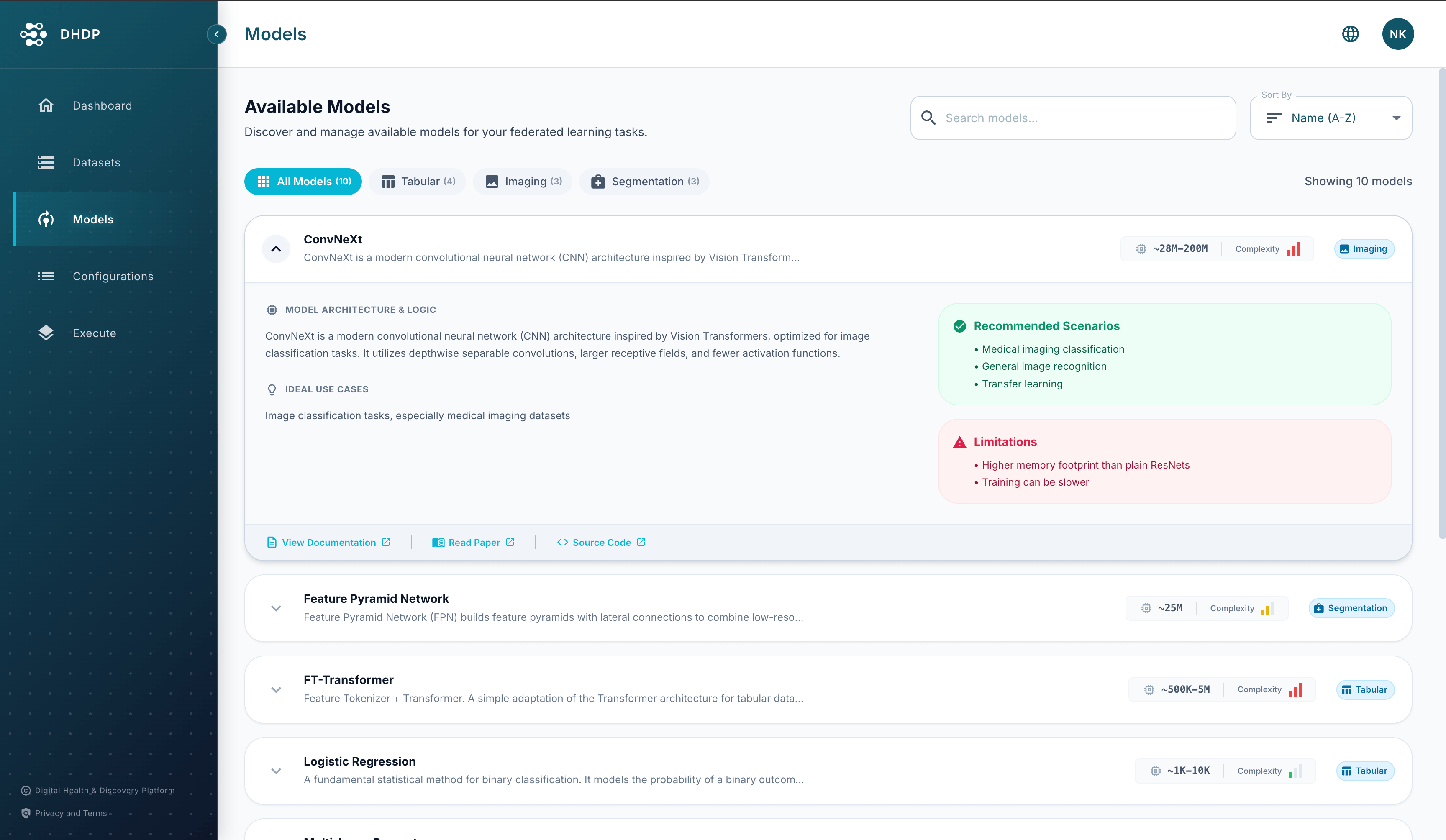Image resolution: width=1446 pixels, height=840 pixels.
Task: Open the Datasets sidebar item
Action: [96, 162]
